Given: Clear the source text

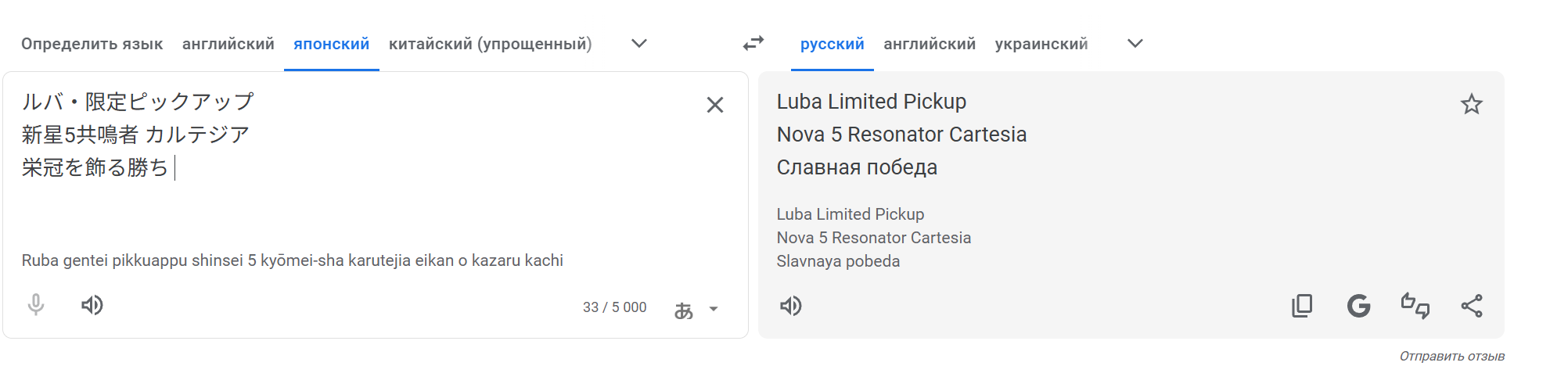Looking at the screenshot, I should point(715,105).
